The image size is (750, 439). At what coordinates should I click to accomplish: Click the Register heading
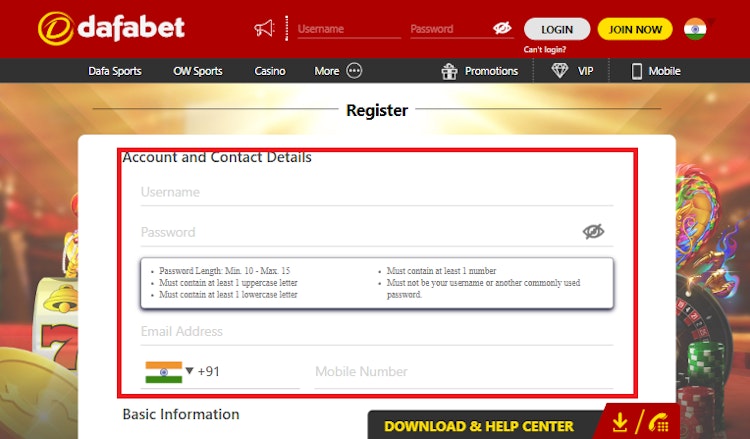(377, 110)
